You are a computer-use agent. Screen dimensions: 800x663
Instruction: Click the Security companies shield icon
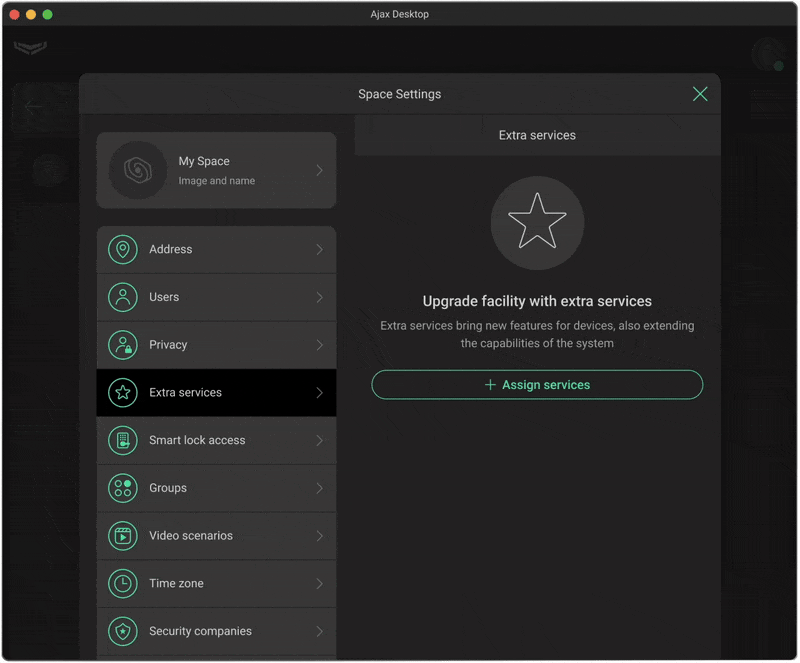coord(123,632)
